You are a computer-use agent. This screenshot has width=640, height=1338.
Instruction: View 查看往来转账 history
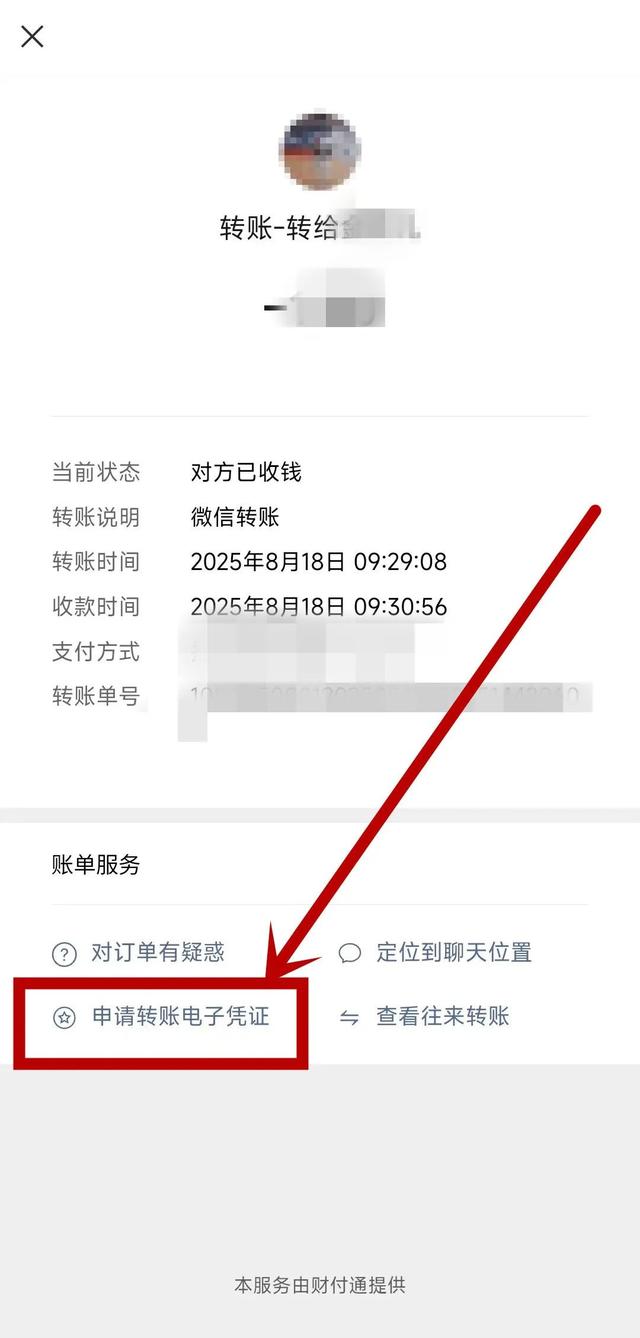(443, 1017)
